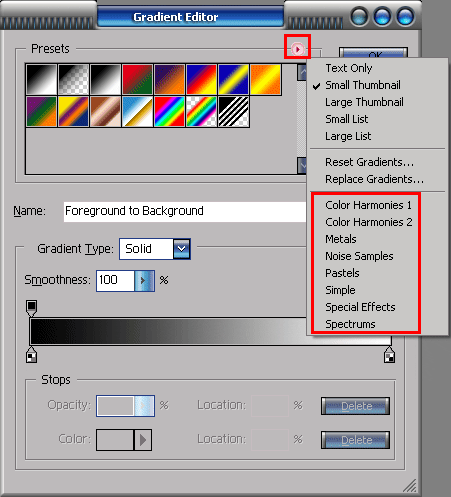The width and height of the screenshot is (451, 497).
Task: Open the Presets flyout menu arrow
Action: [x=297, y=49]
